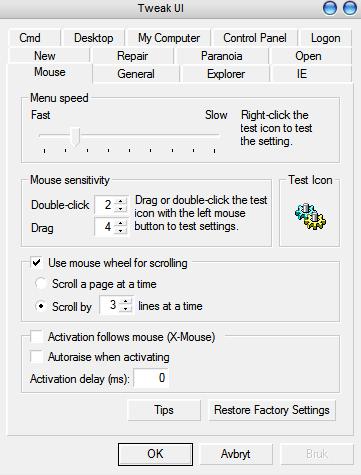Increase scroll lines count with up arrow
This screenshot has width=361, height=475.
coord(126,301)
